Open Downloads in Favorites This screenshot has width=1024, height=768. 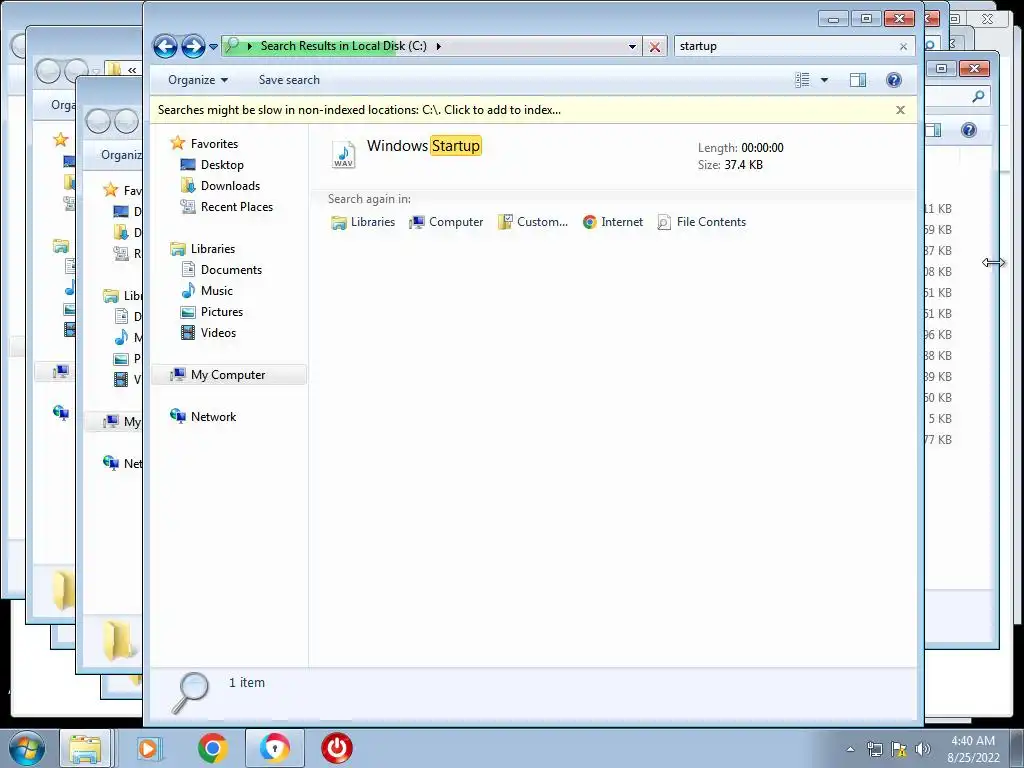tap(230, 185)
